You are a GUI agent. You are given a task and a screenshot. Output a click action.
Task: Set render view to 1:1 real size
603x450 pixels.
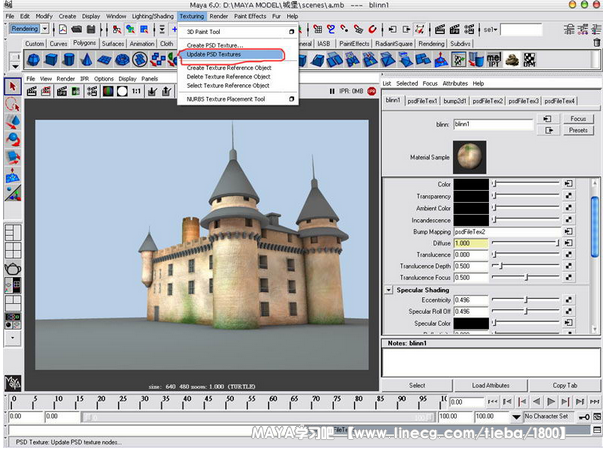point(137,92)
